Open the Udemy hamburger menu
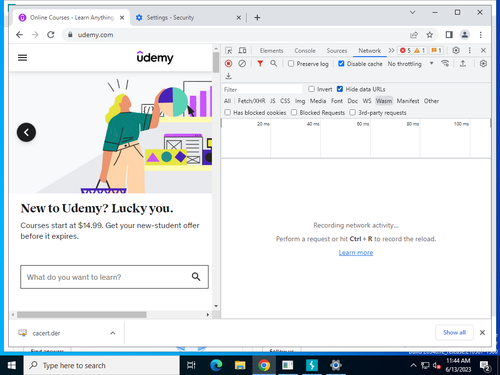This screenshot has width=500, height=375. (22, 58)
